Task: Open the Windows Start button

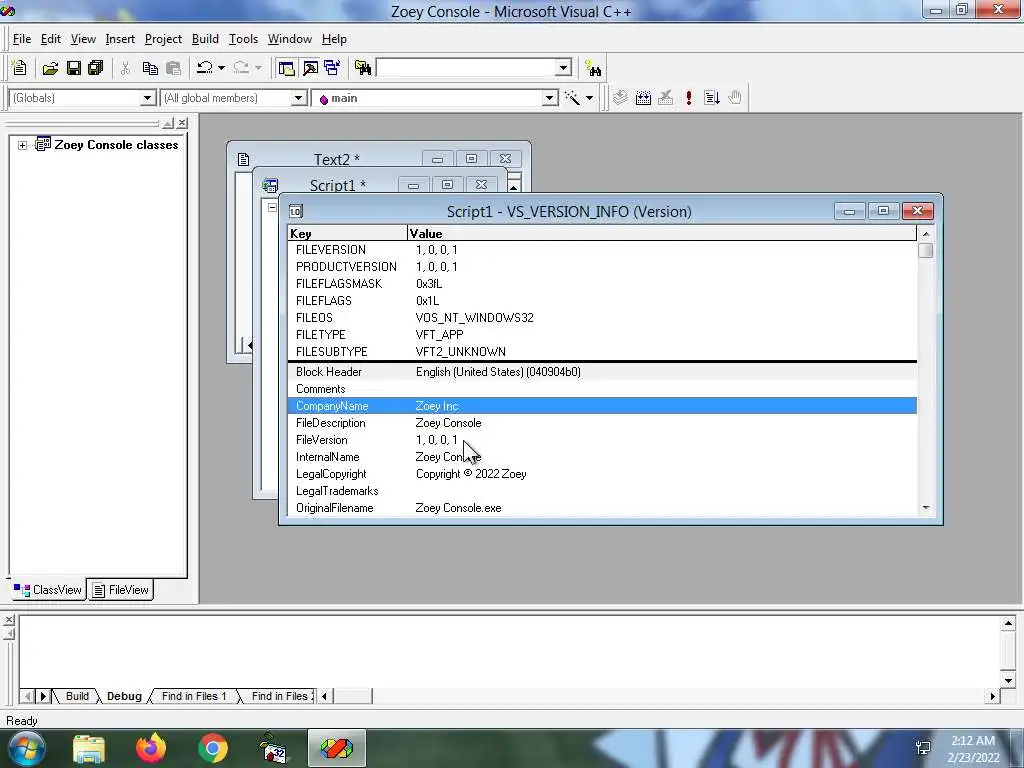Action: point(26,748)
